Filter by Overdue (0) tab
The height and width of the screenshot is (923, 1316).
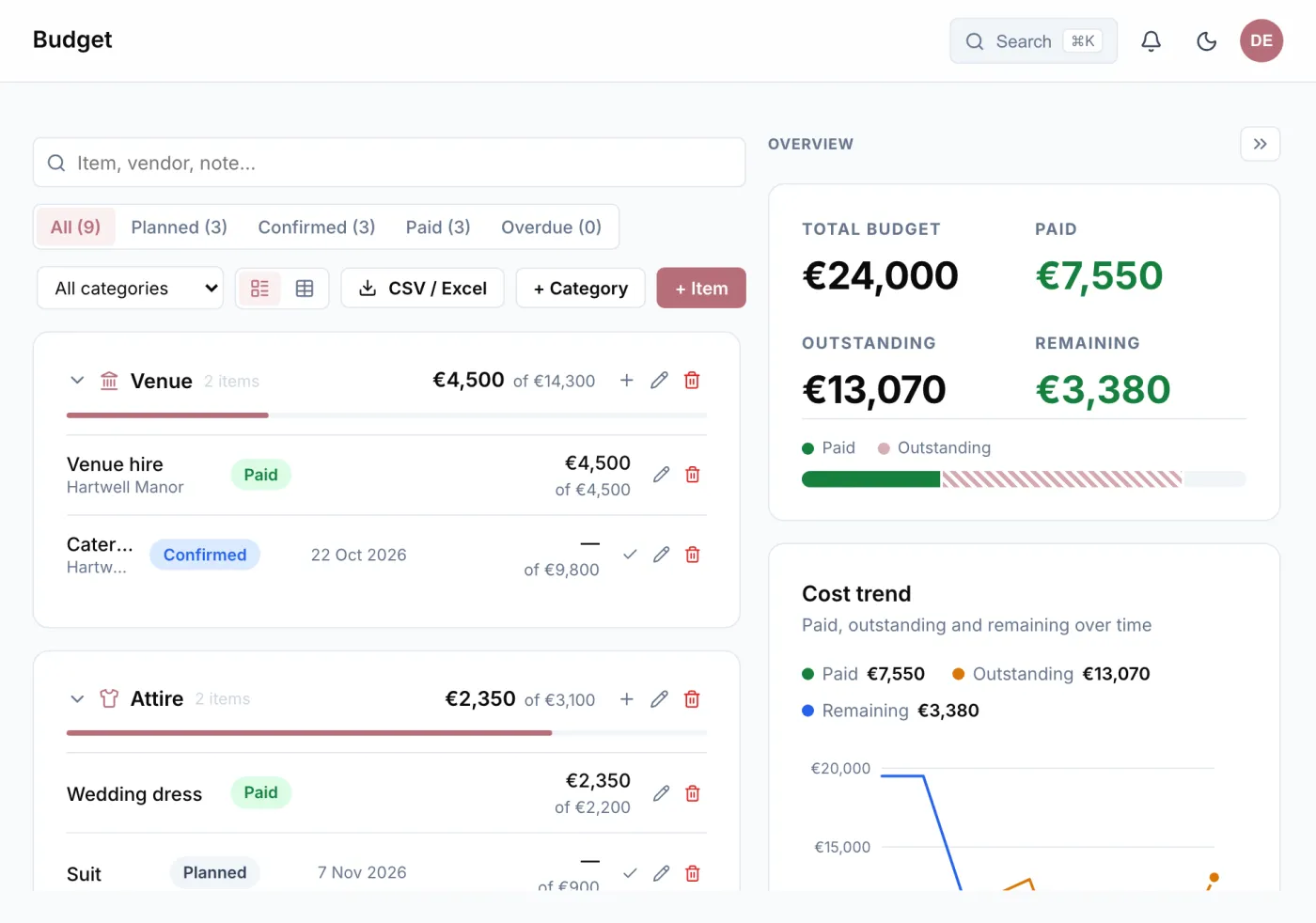(551, 227)
